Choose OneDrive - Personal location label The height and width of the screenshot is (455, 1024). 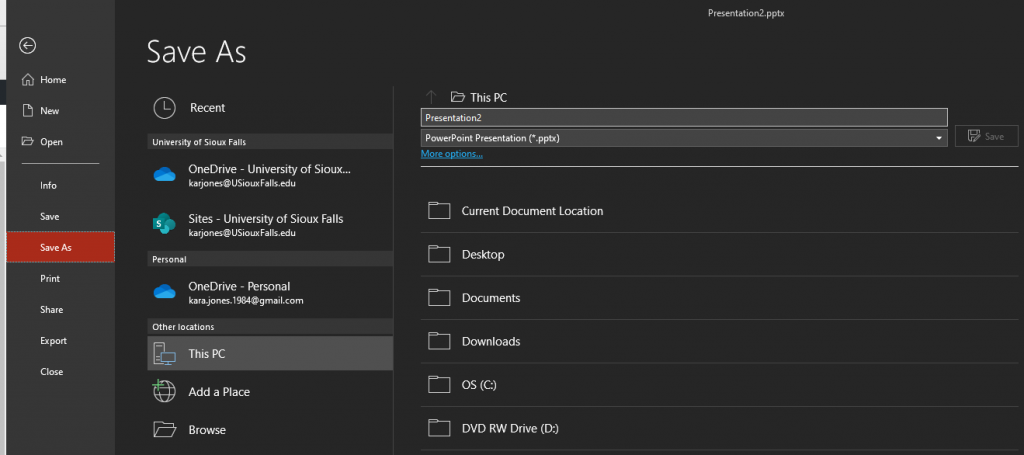pos(240,286)
